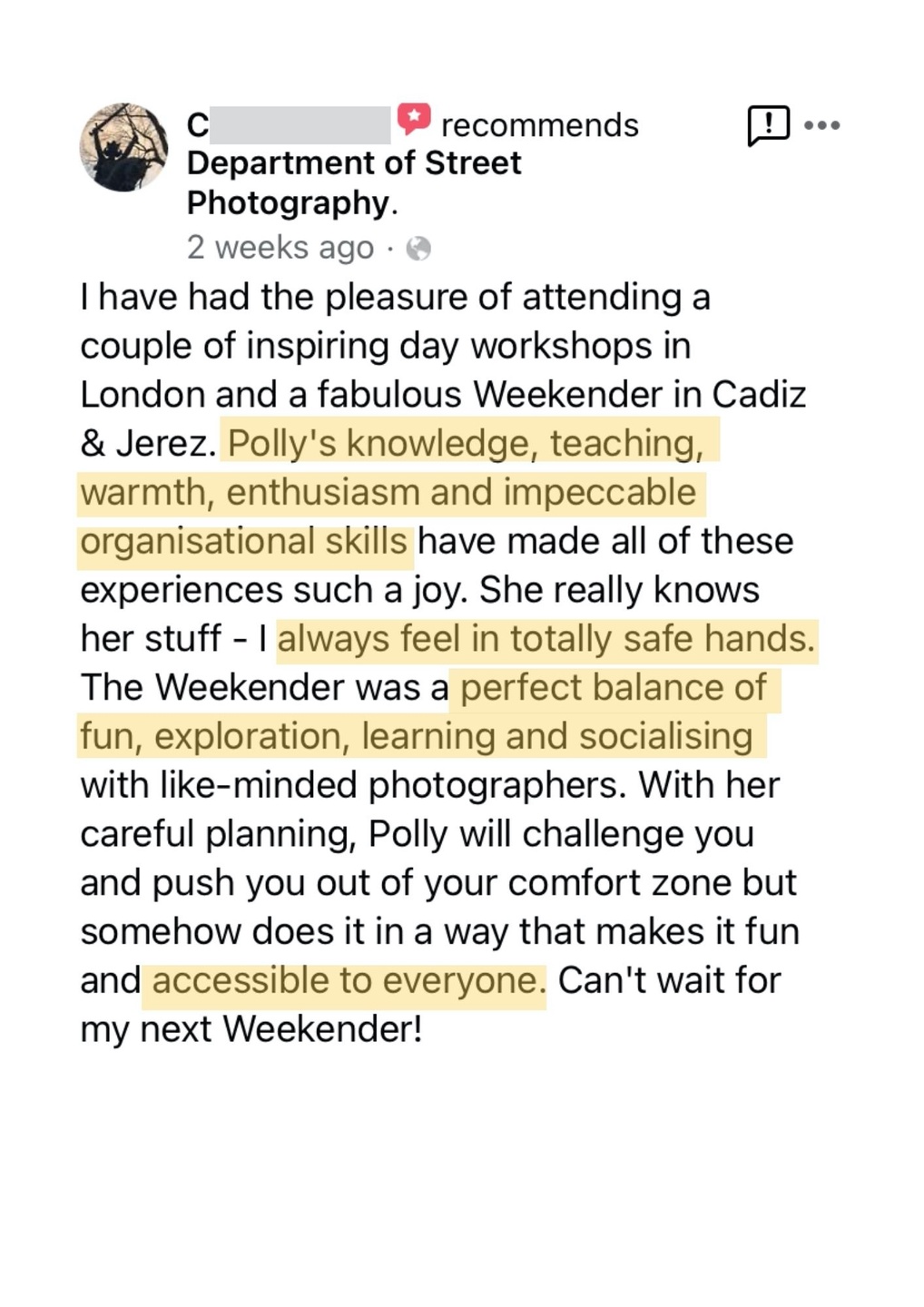Click highlighted 'fun, exploration, learning and socialising'
Image resolution: width=924 pixels, height=1307 pixels.
pos(417,736)
